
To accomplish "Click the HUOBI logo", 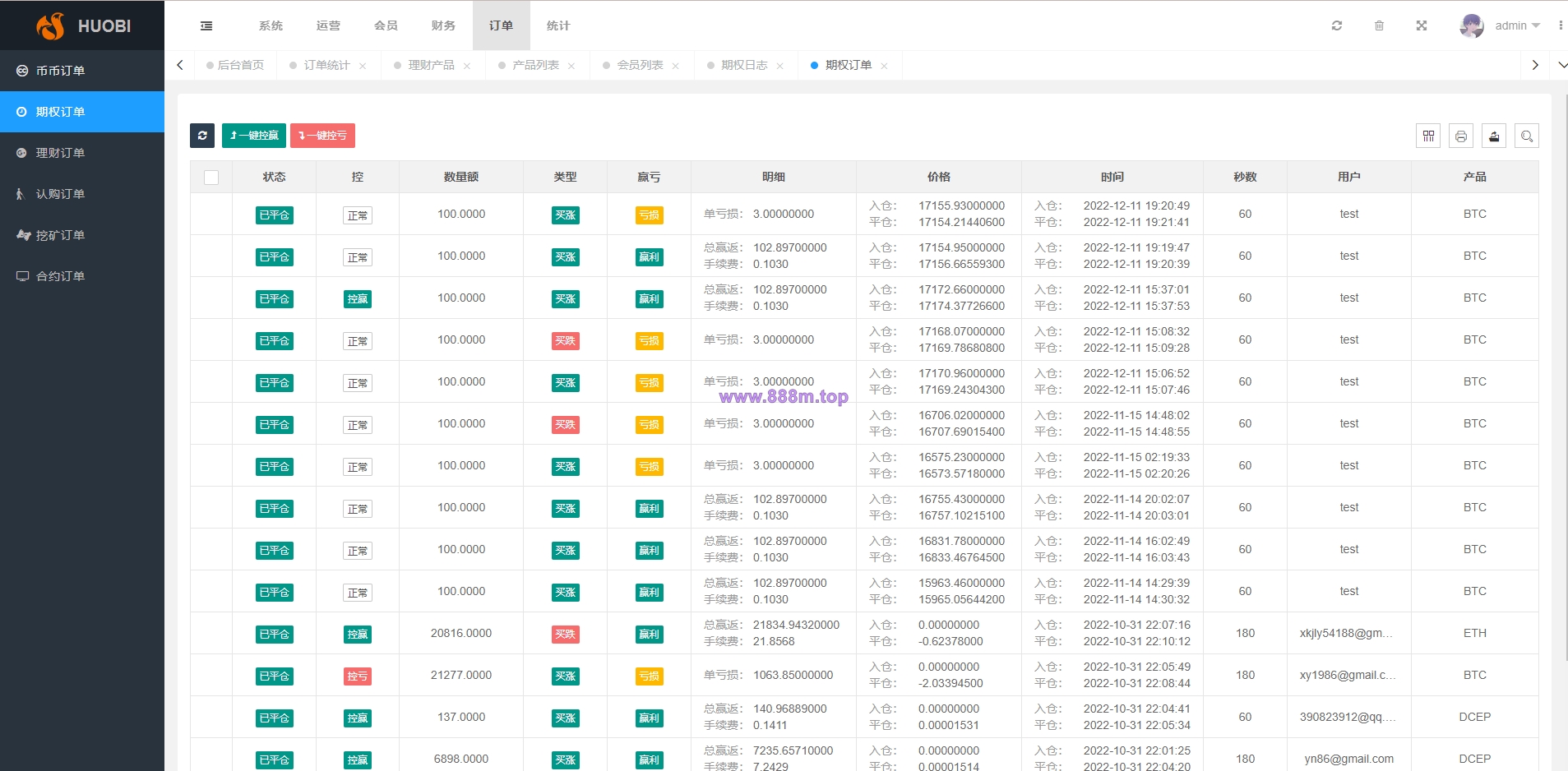I will (83, 25).
